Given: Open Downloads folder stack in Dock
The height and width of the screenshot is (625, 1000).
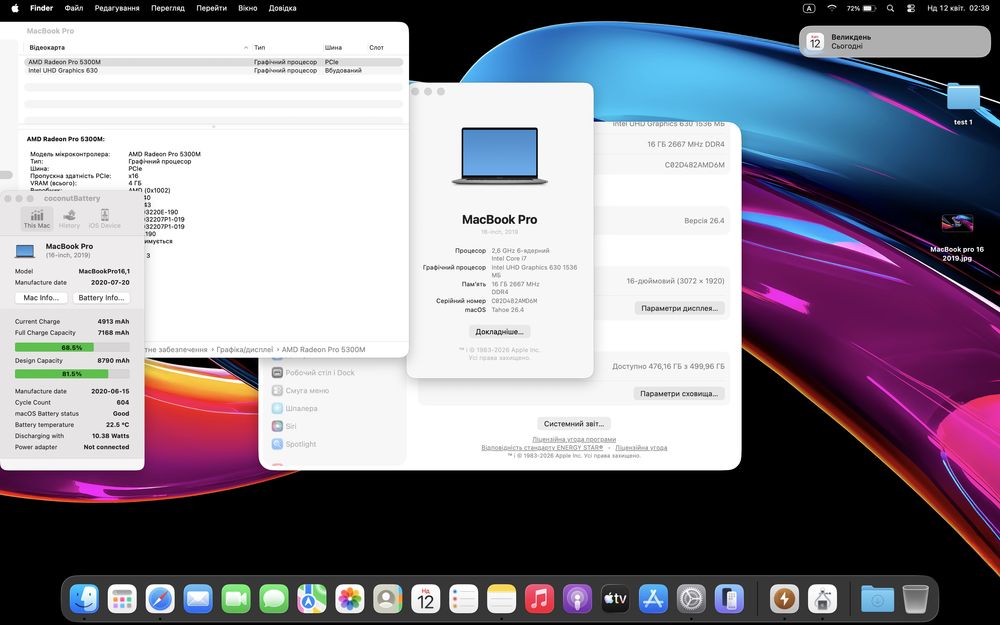Looking at the screenshot, I should click(878, 599).
